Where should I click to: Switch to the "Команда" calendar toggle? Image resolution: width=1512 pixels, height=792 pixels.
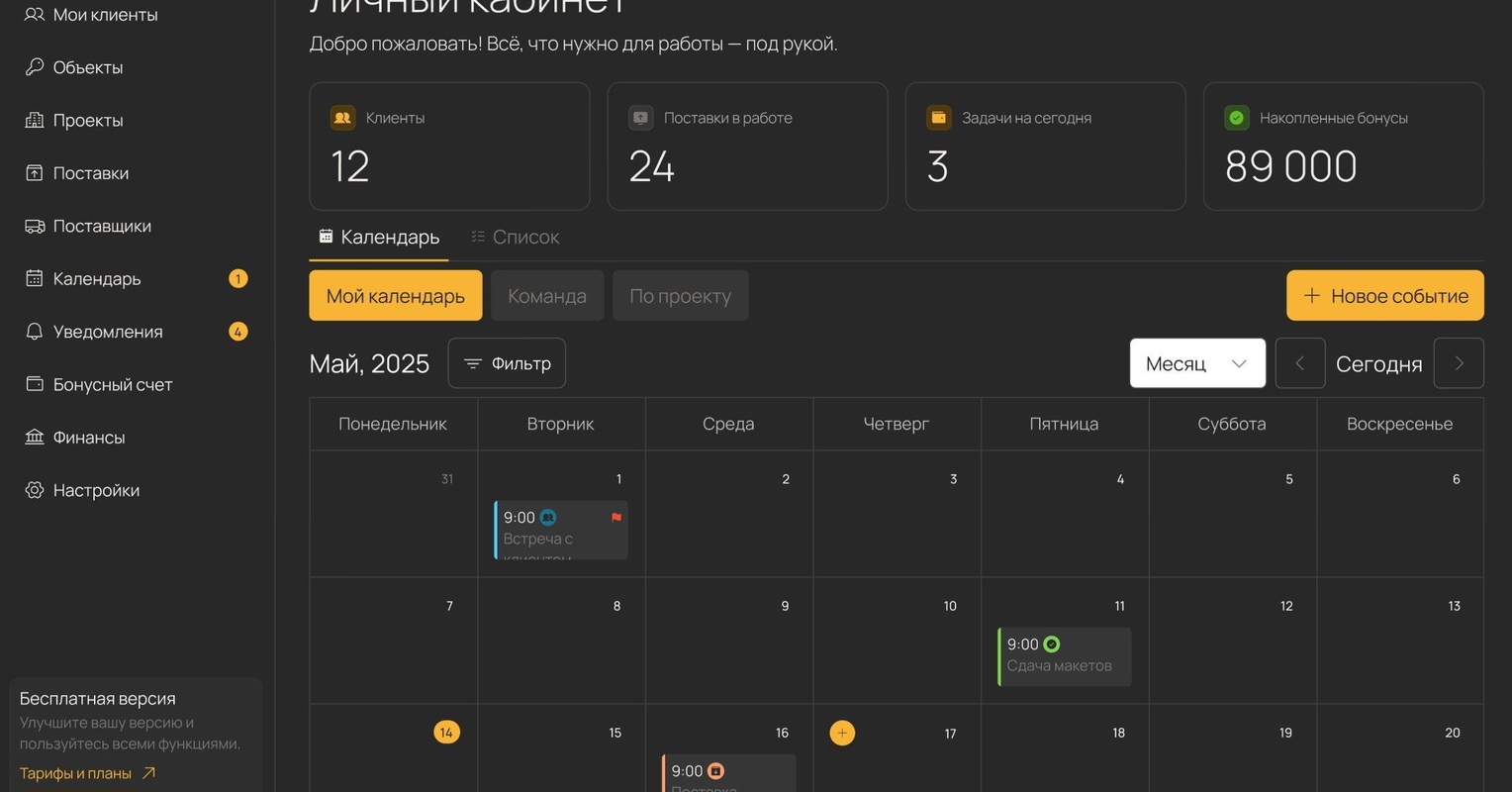[x=547, y=296]
